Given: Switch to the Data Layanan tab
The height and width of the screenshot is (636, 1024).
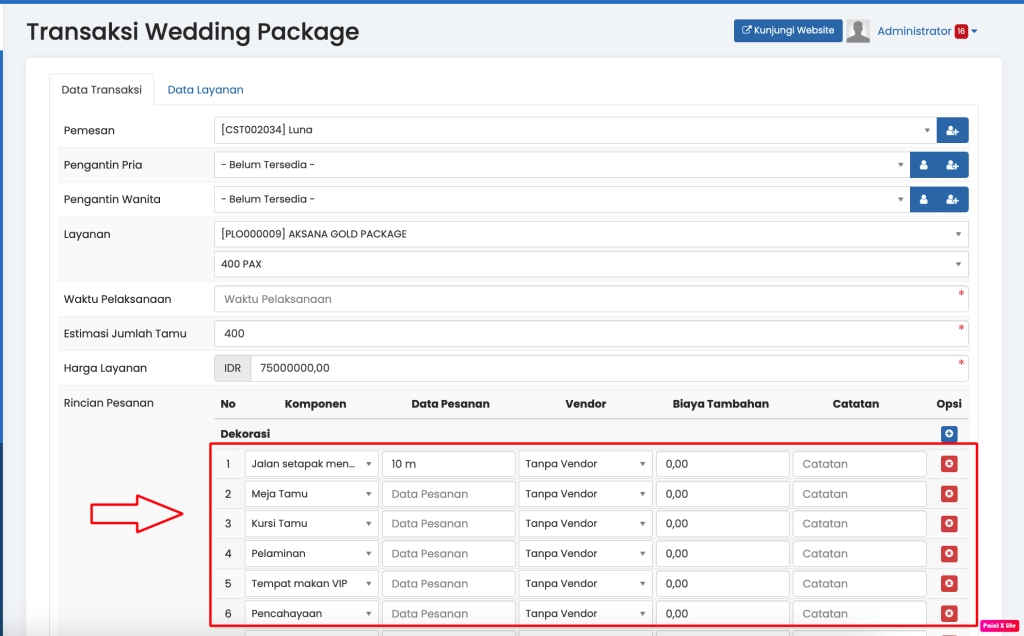Looking at the screenshot, I should pos(205,90).
